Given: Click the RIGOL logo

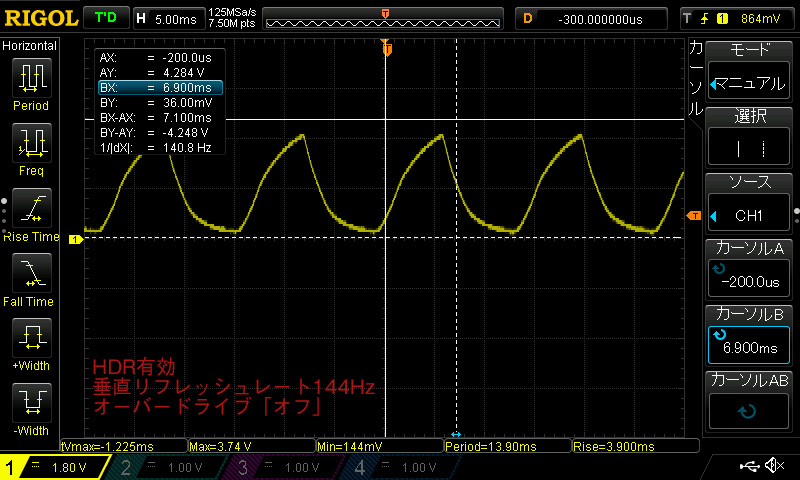Looking at the screenshot, I should [41, 18].
